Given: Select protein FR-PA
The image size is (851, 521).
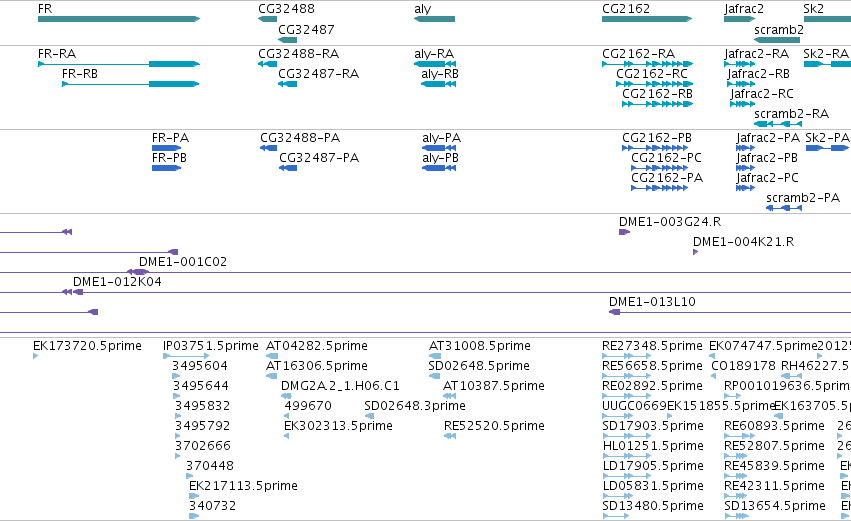Looking at the screenshot, I should coord(167,148).
